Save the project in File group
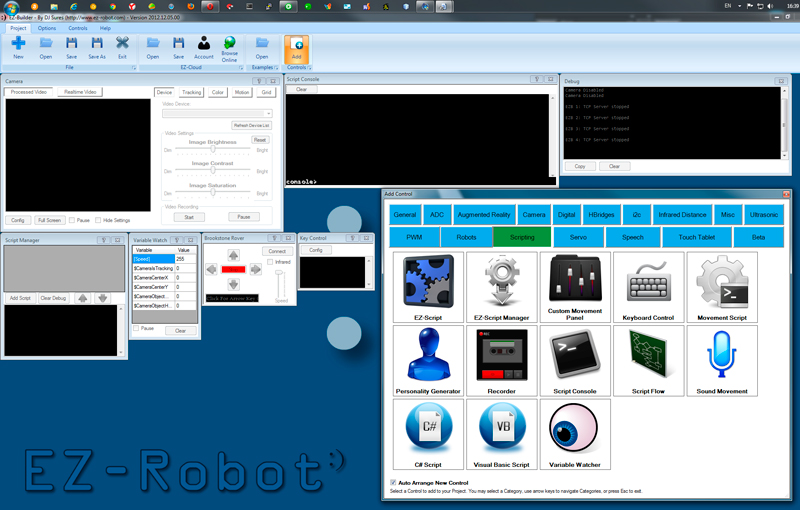800x510 pixels. point(71,48)
